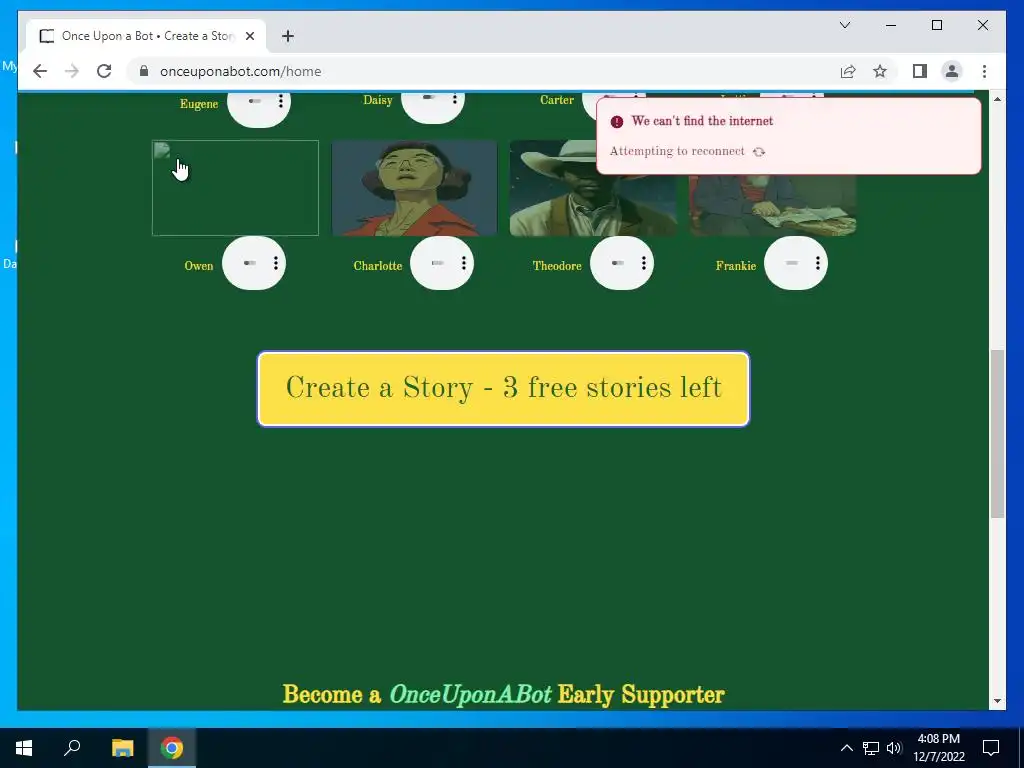Open the three-dot menu next to Eugene

coord(281,101)
